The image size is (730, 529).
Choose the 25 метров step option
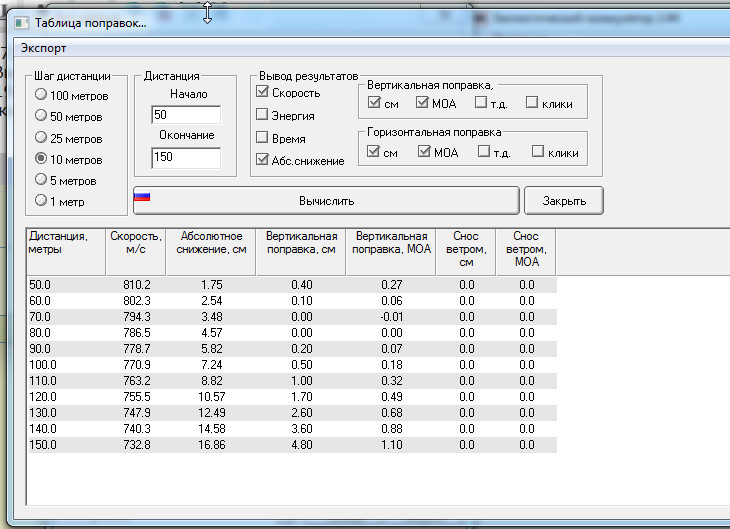41,137
